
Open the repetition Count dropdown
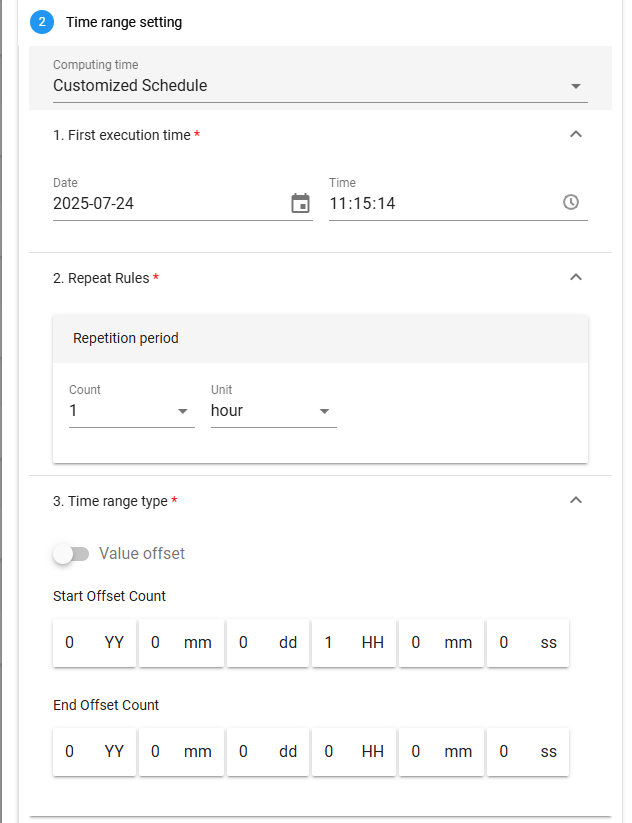[x=131, y=410]
